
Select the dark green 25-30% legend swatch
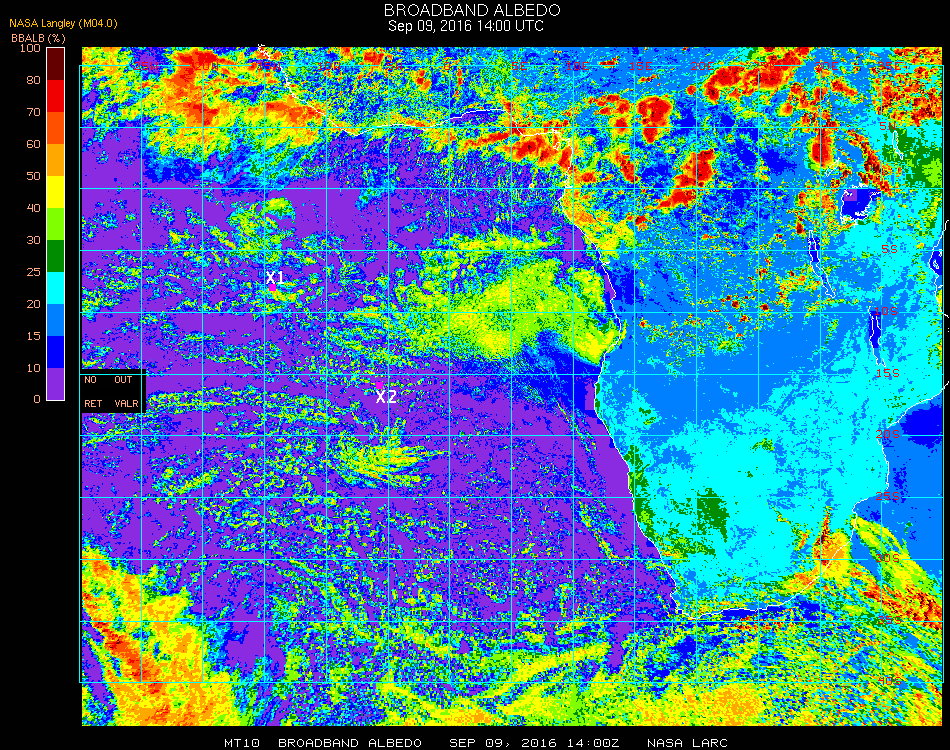tap(56, 256)
